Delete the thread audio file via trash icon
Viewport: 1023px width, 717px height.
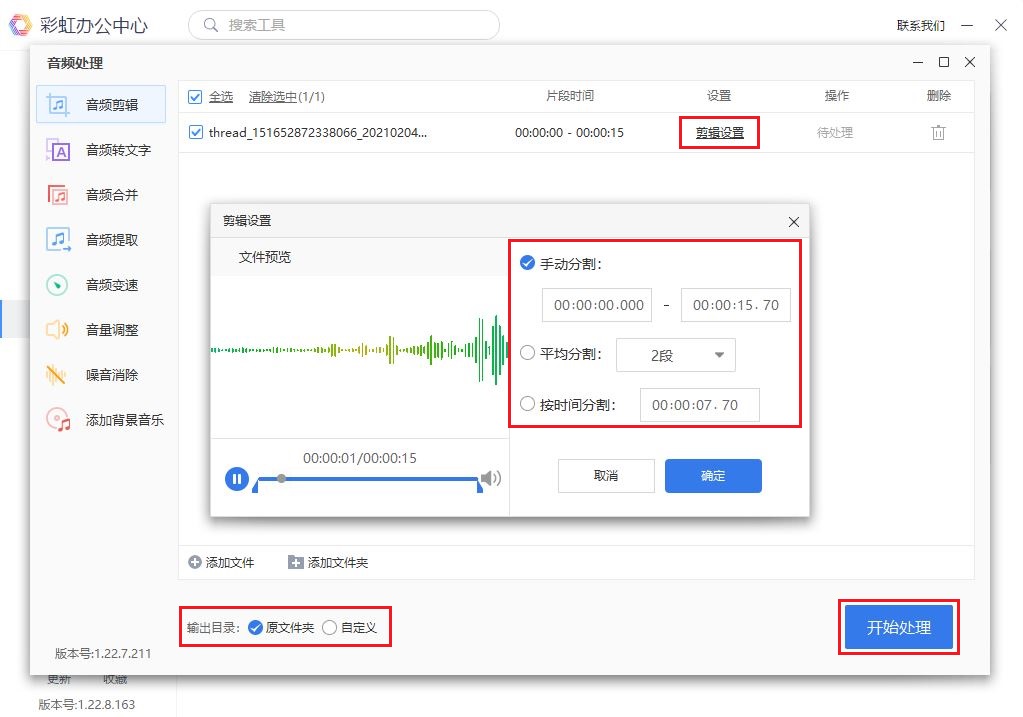(937, 132)
